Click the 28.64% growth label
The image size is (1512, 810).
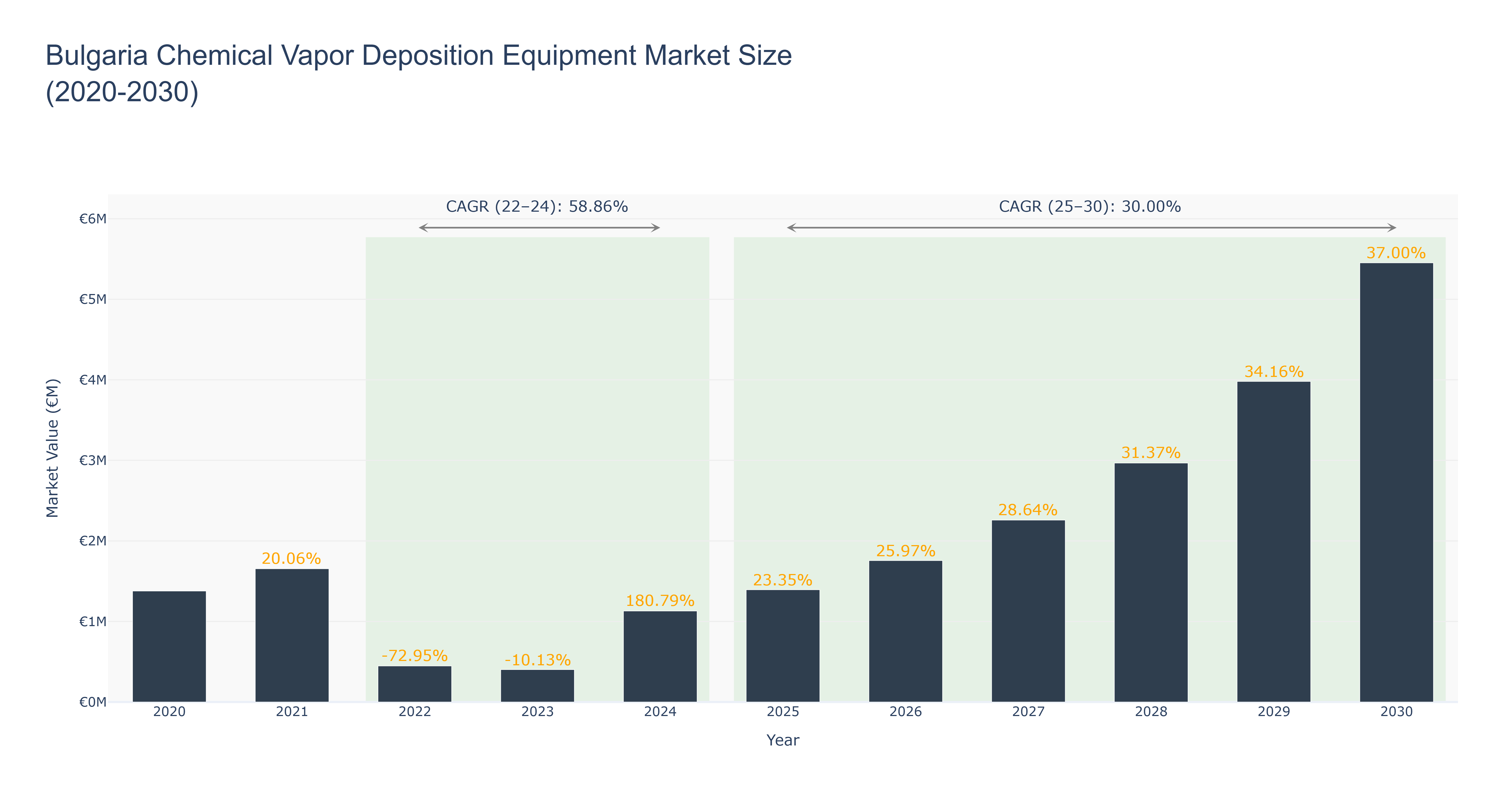point(1028,509)
